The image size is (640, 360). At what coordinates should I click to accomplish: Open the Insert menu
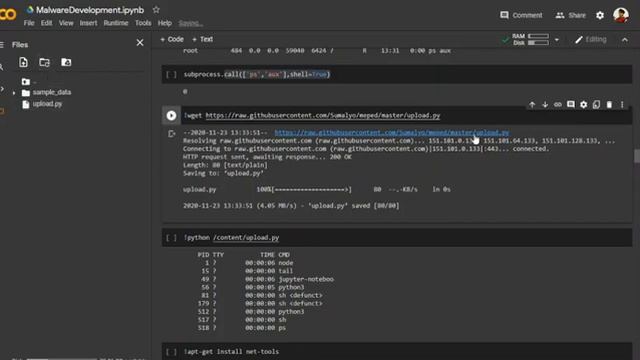[x=88, y=23]
